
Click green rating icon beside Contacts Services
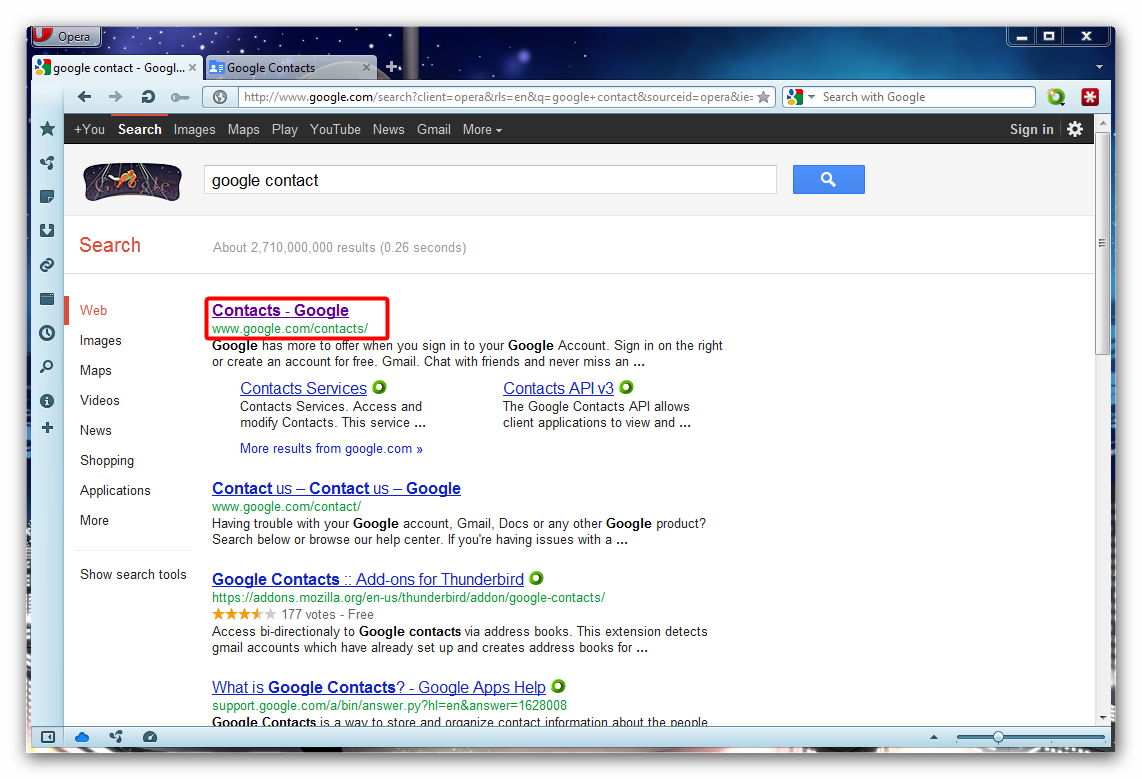pyautogui.click(x=379, y=387)
